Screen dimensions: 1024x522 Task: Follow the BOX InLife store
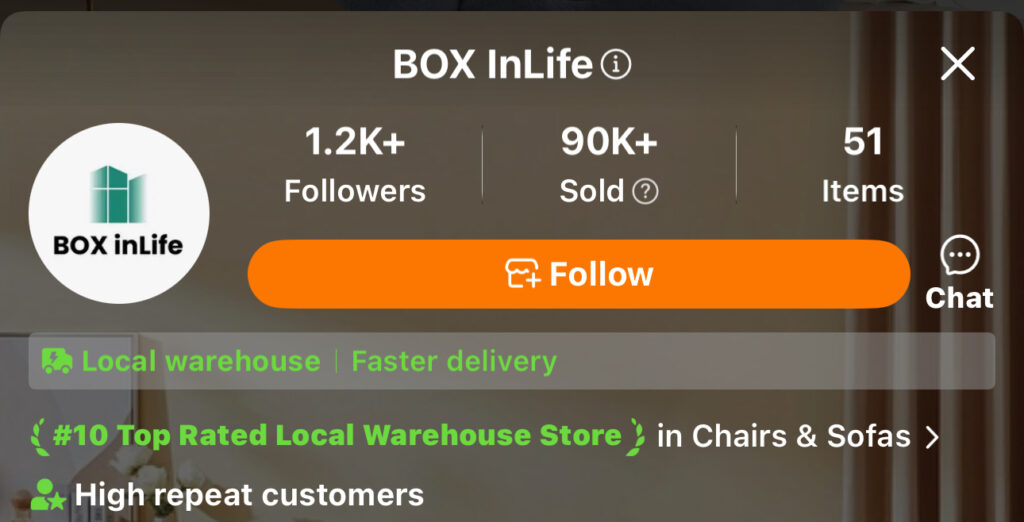coord(579,274)
